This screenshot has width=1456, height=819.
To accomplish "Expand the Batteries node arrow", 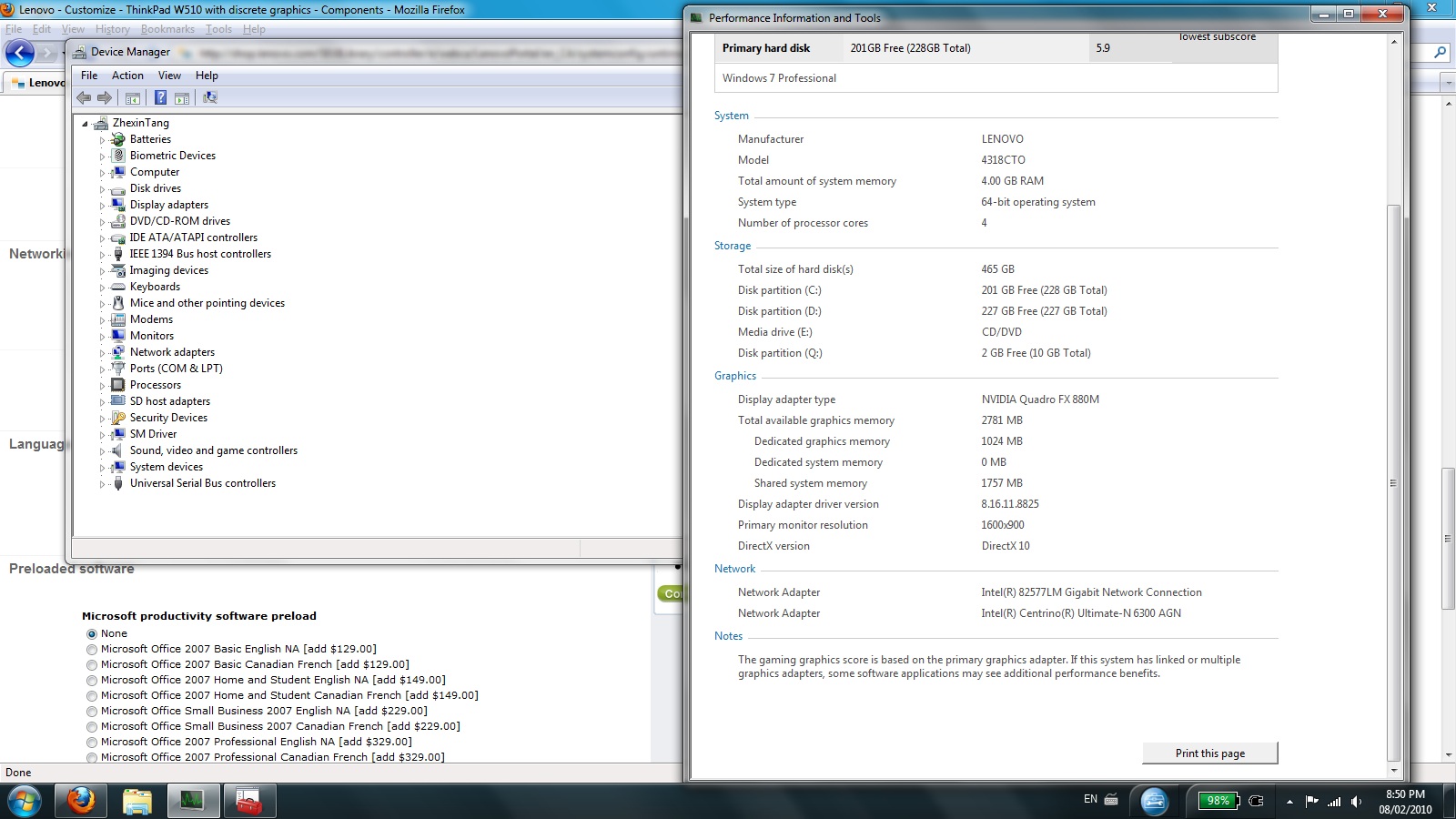I will [x=102, y=140].
